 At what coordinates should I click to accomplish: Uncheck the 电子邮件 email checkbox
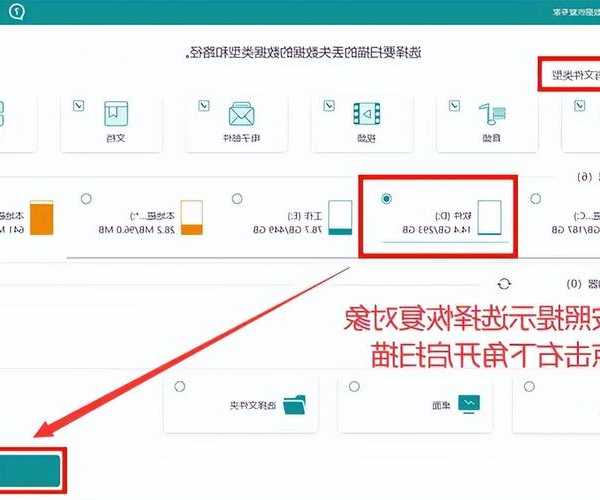(203, 102)
